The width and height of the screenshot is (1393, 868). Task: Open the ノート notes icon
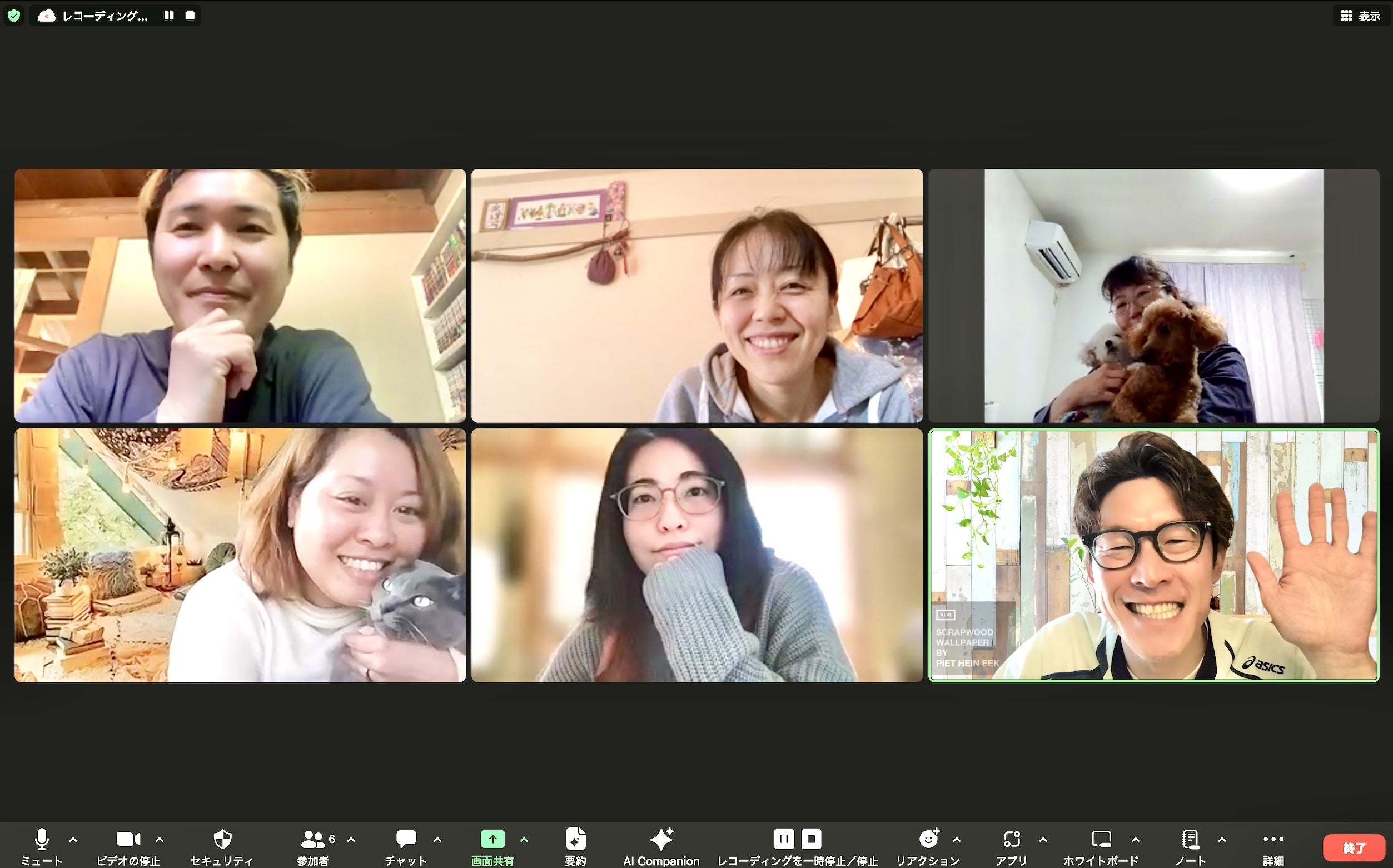(1190, 839)
